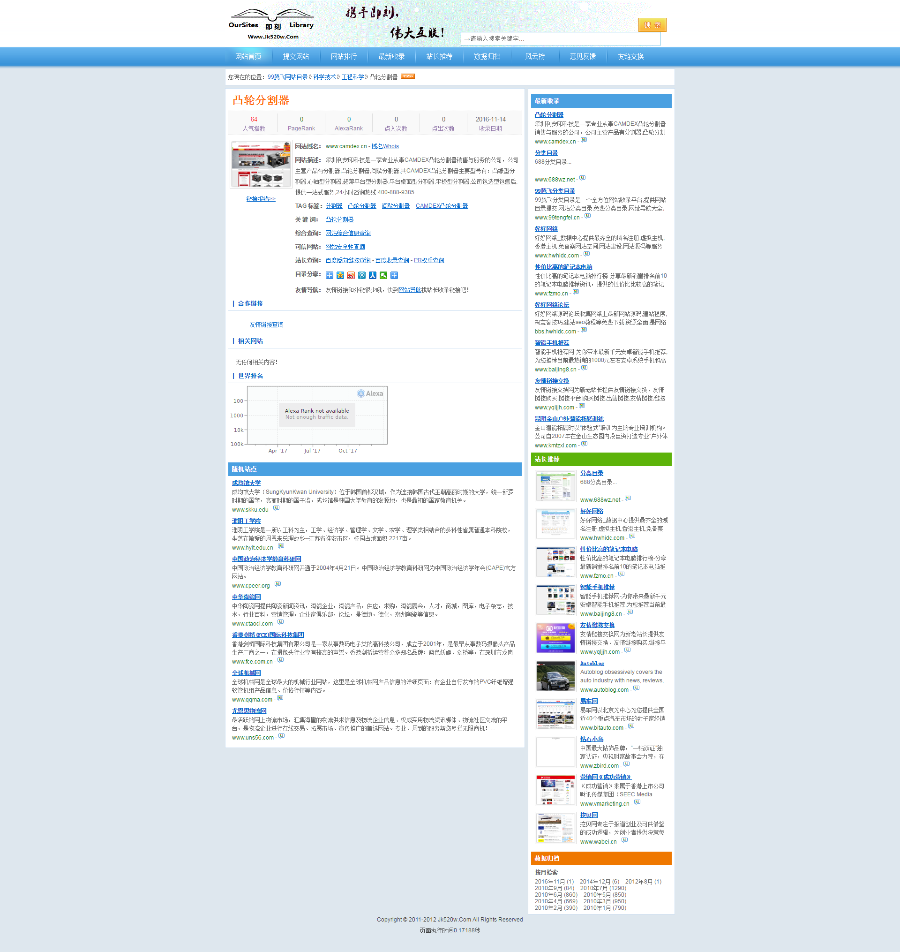Open the 风云榜 navbar item
The width and height of the screenshot is (900, 952).
(x=535, y=56)
